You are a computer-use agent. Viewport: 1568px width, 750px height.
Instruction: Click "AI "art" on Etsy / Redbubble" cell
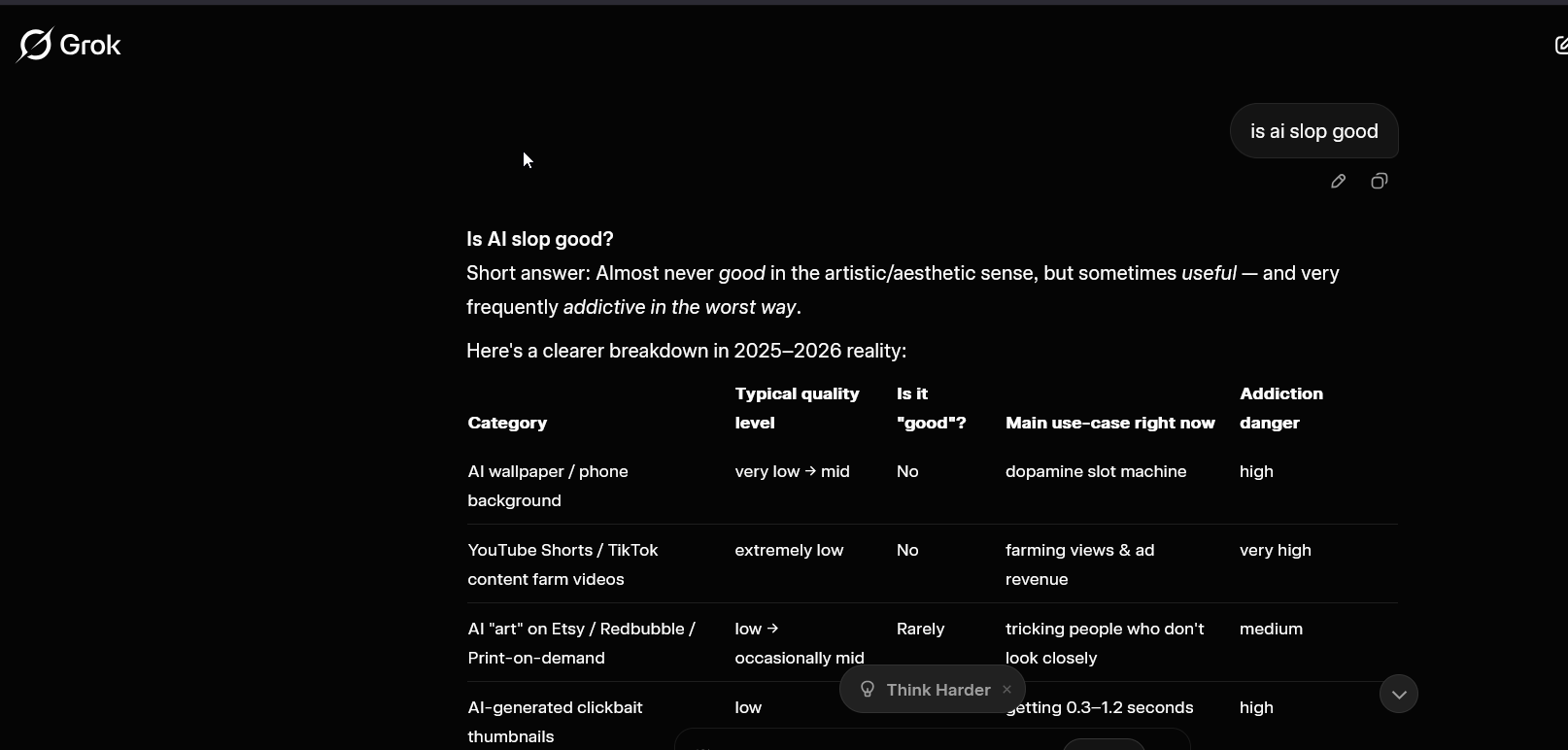point(581,643)
